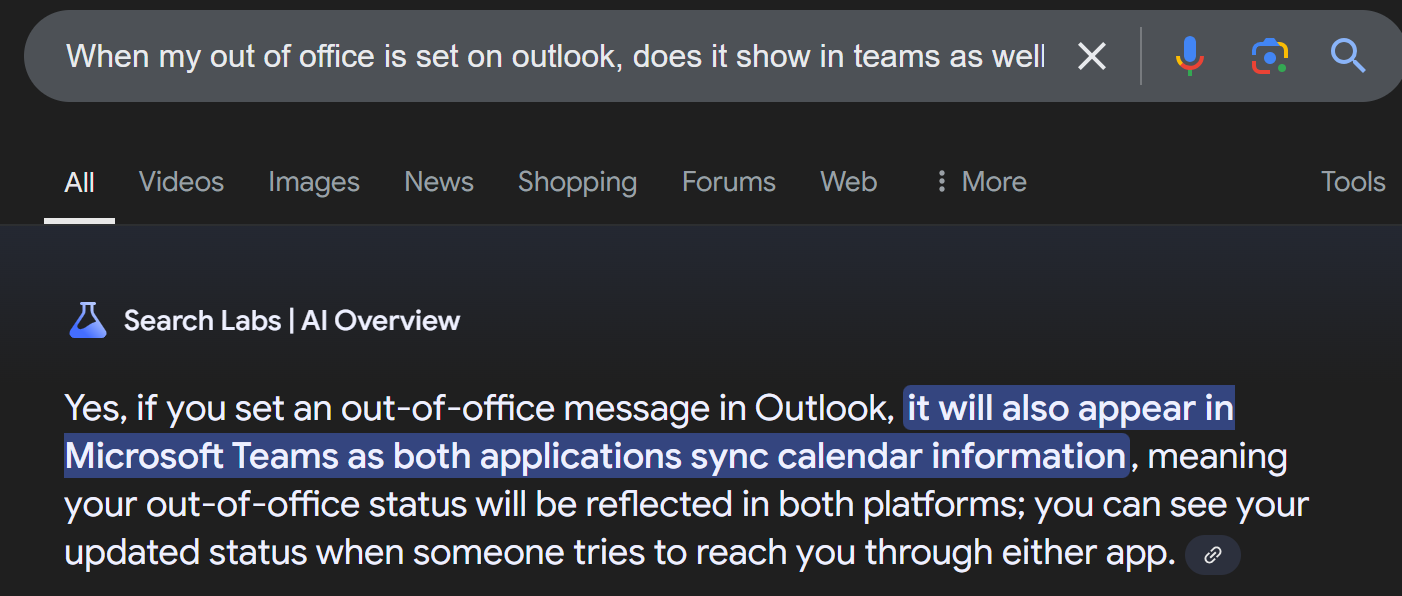Open the Forums results tab
Screen dimensions: 1402x596
coord(729,181)
